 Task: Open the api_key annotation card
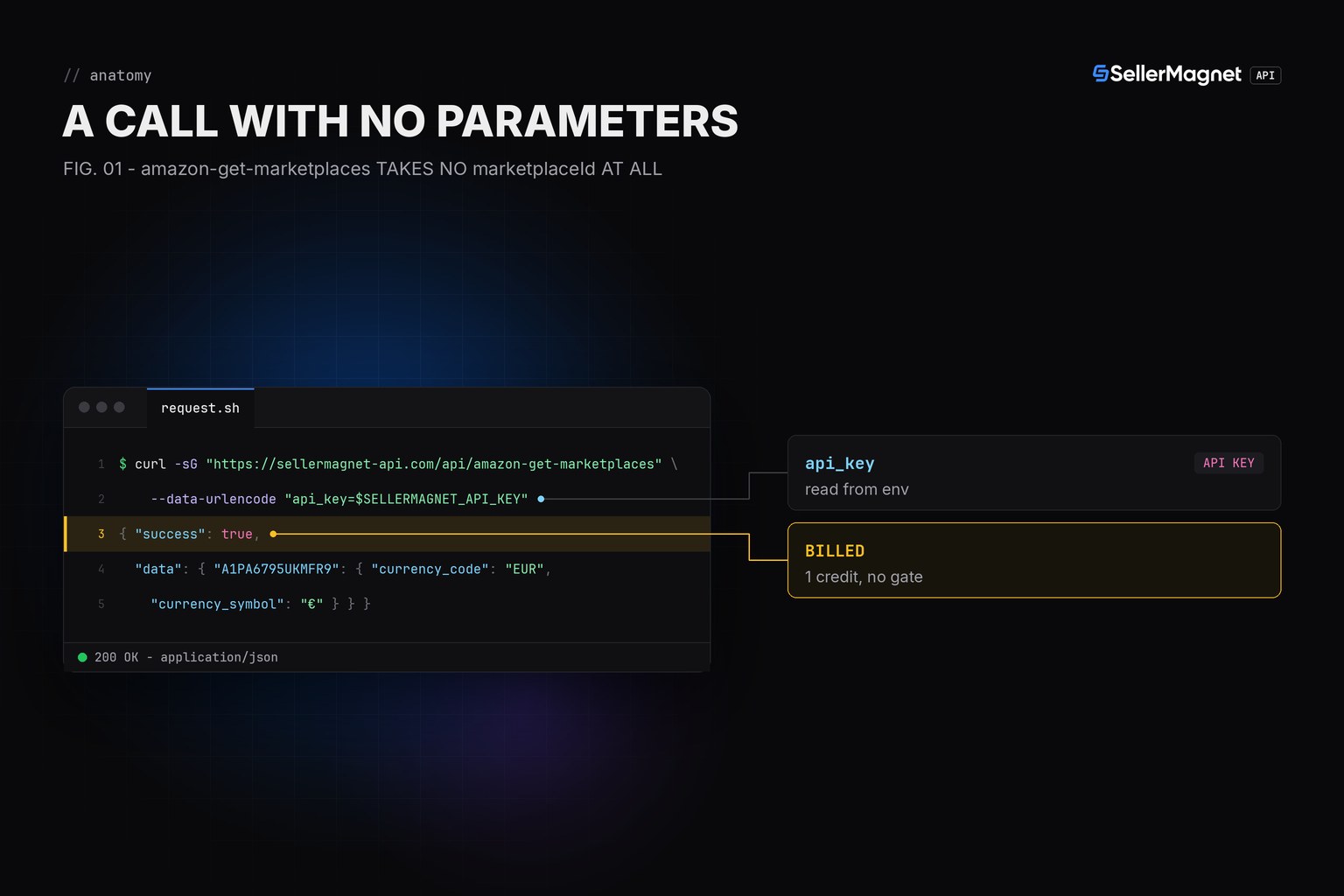click(1034, 472)
